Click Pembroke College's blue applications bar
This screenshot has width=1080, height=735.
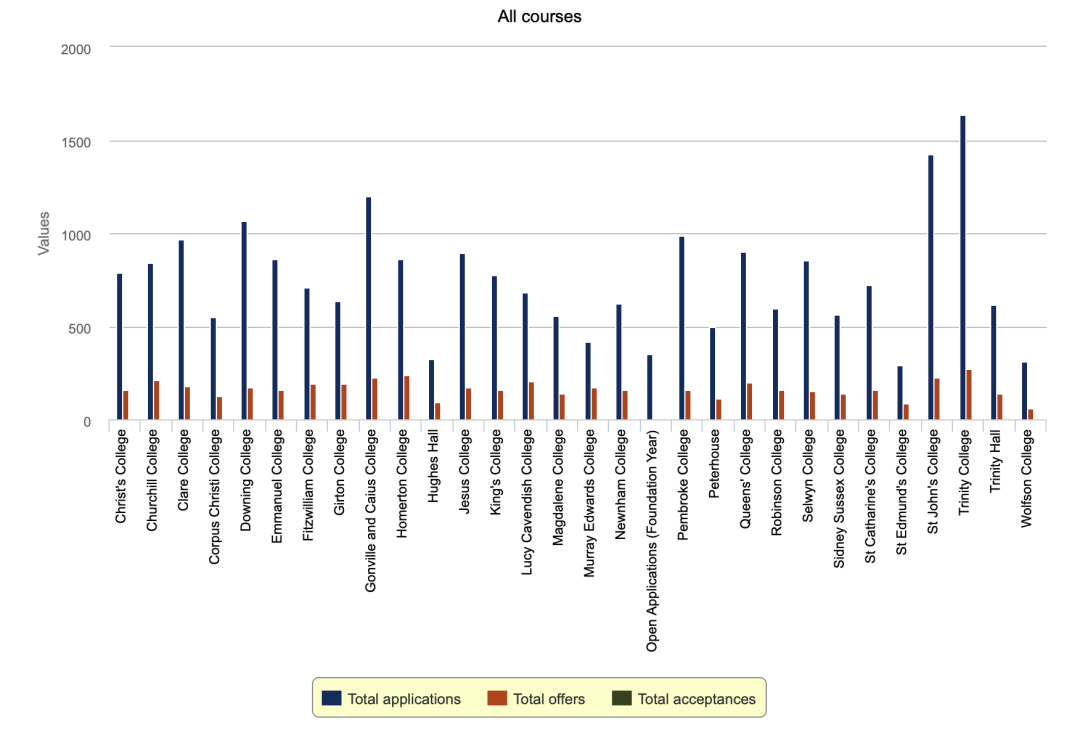click(x=681, y=329)
